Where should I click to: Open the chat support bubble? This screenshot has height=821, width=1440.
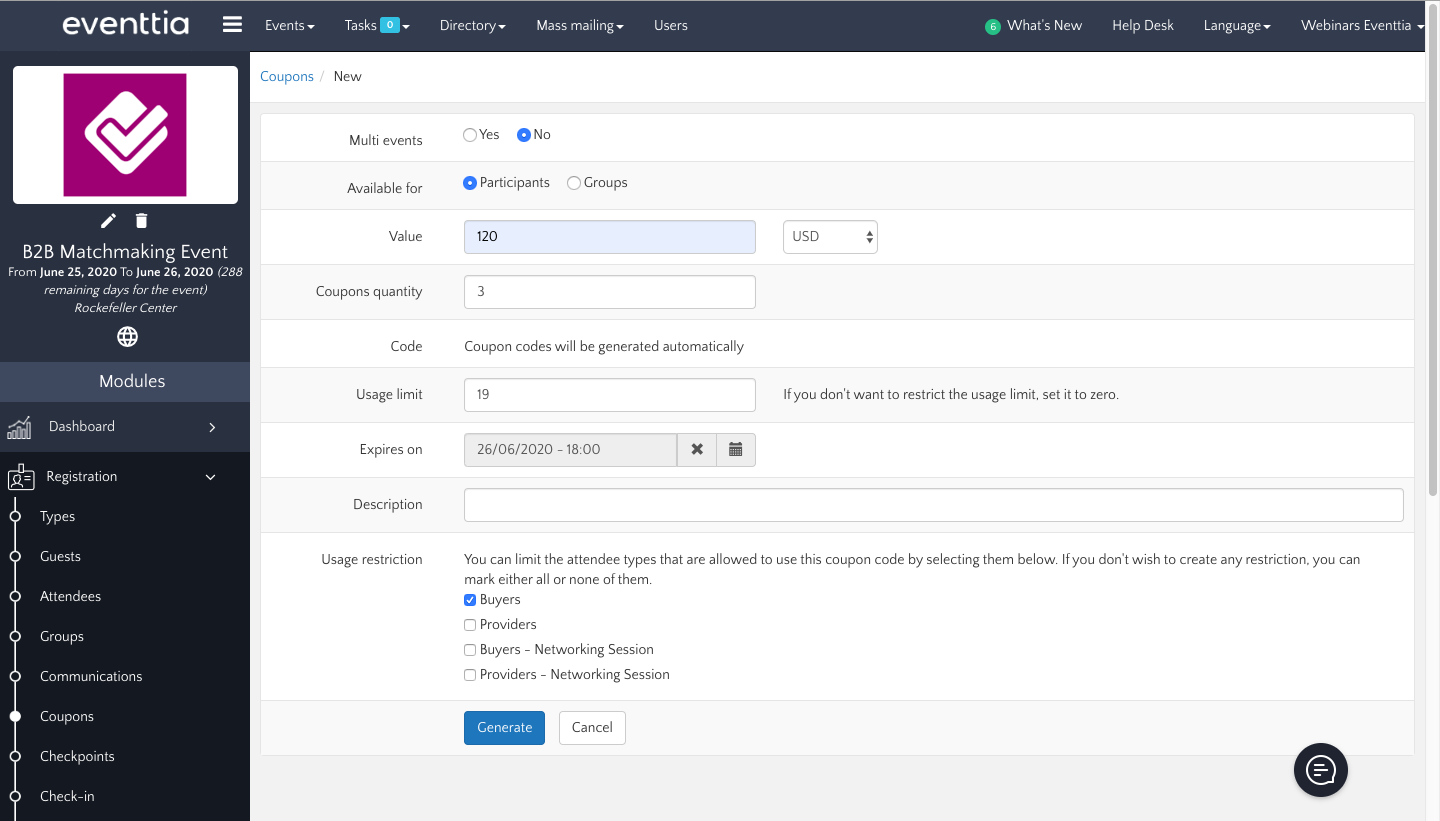[1320, 770]
